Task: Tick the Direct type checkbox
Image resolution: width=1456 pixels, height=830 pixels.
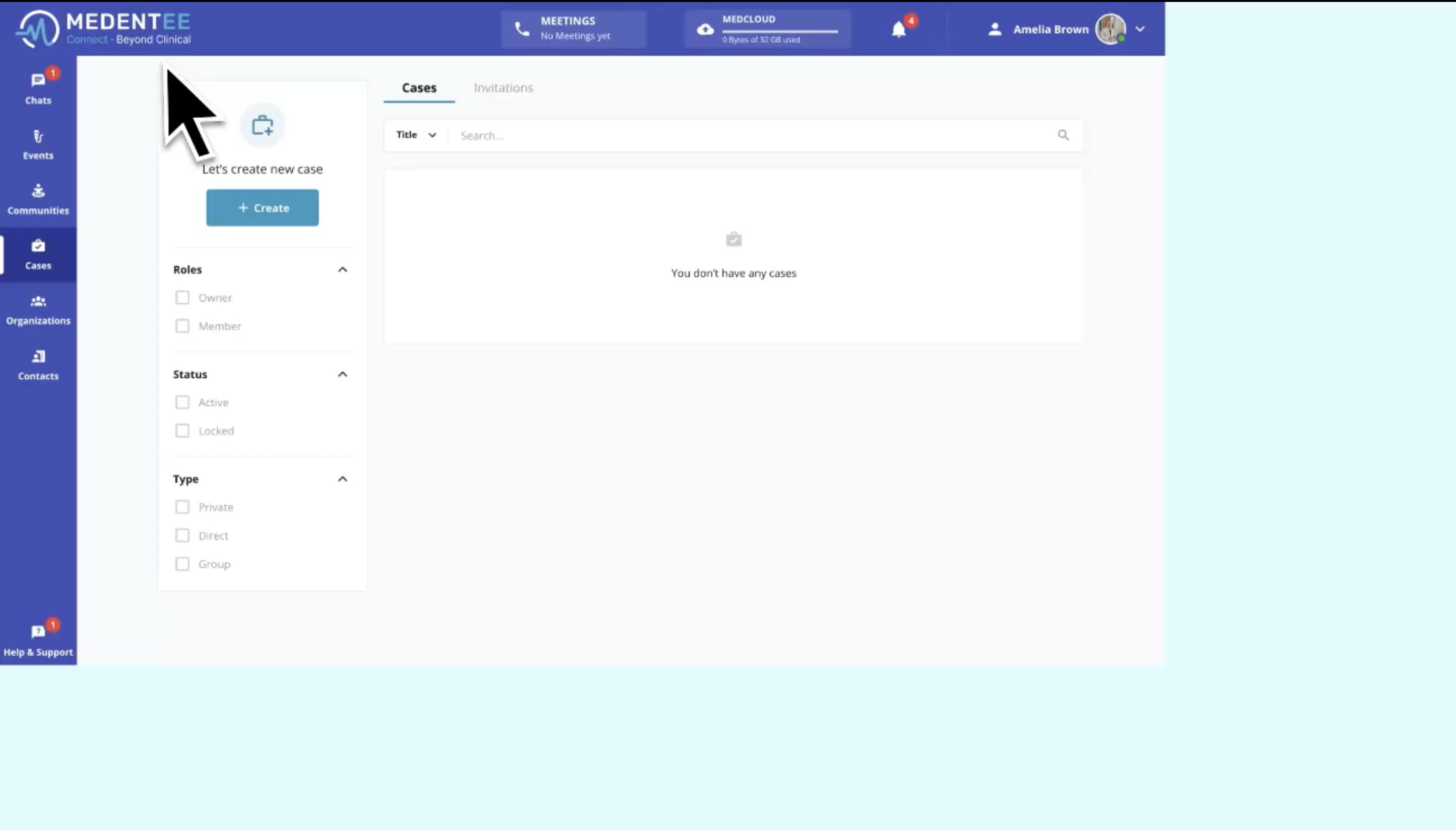Action: pos(182,535)
